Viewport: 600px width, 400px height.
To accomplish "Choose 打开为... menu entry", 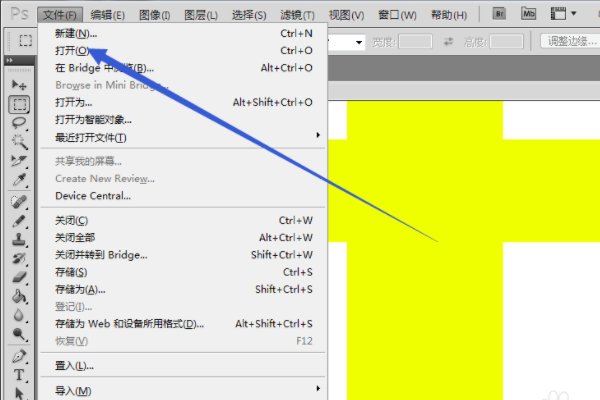I will pyautogui.click(x=183, y=102).
